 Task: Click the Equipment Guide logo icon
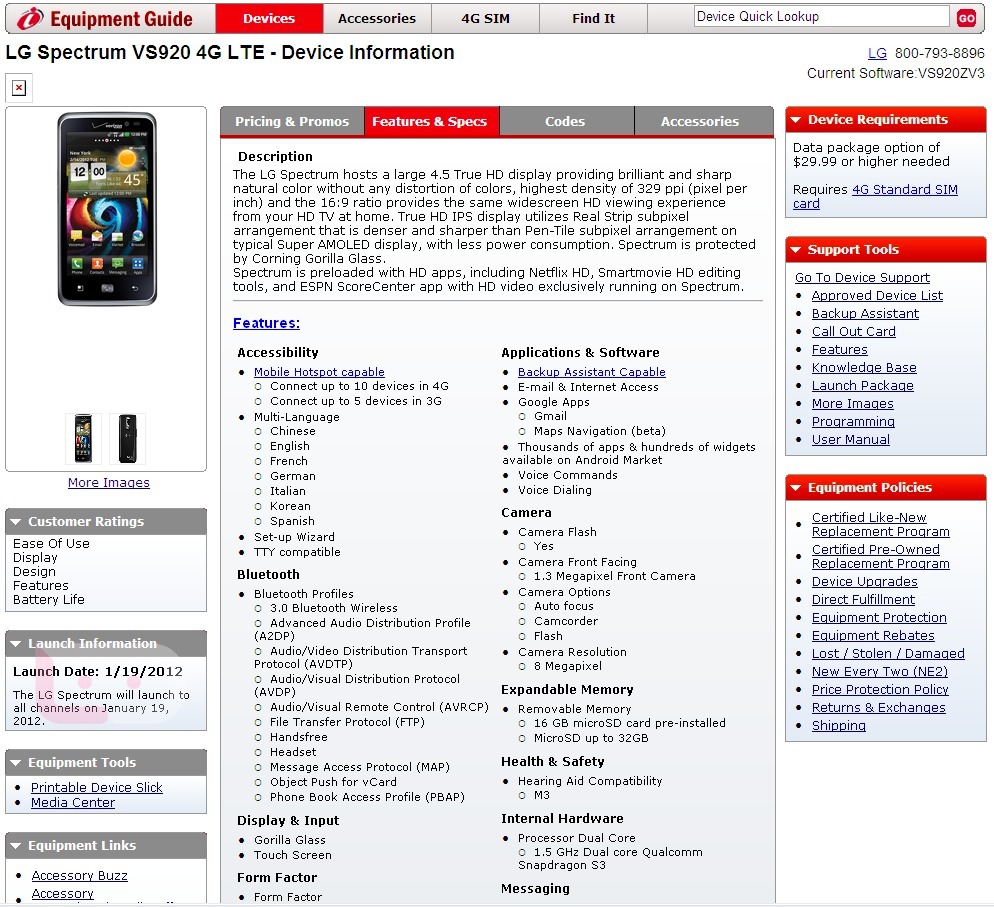click(30, 19)
